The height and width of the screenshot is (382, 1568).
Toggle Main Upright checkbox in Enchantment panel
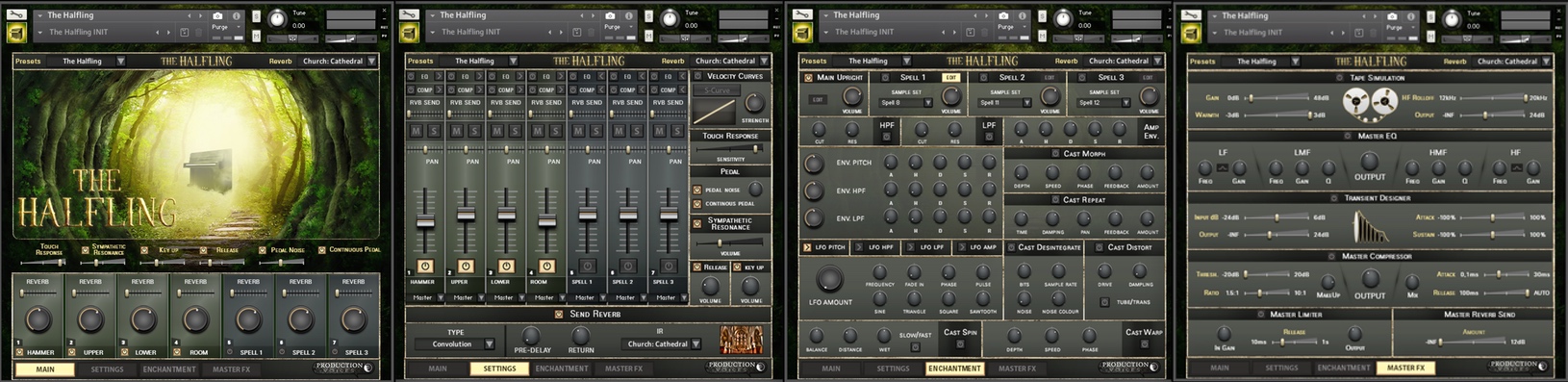tap(808, 77)
